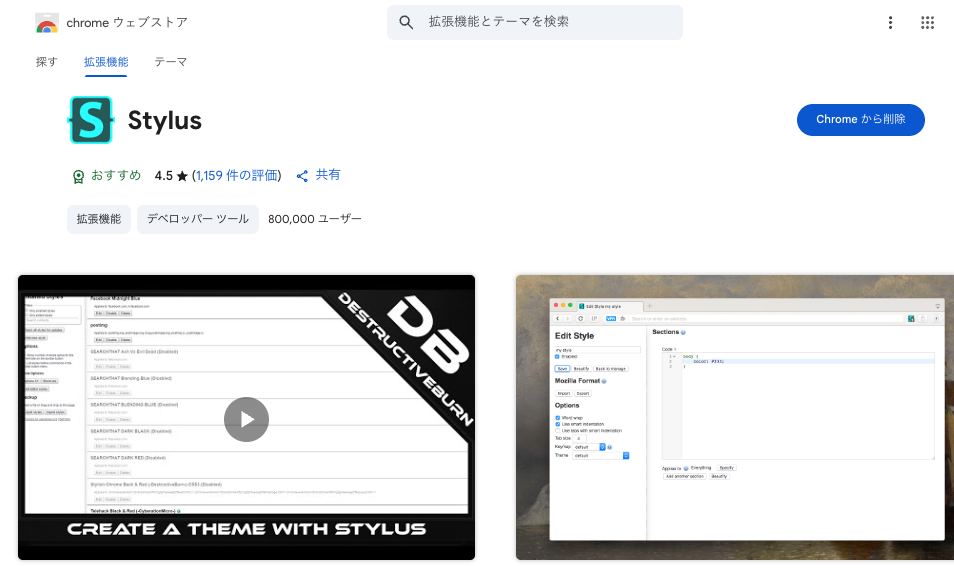Open the Google apps grid

[927, 22]
